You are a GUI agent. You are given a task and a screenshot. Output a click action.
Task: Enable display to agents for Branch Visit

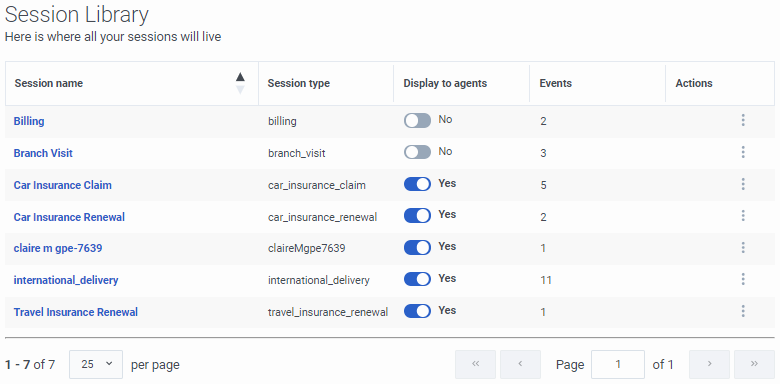pos(417,152)
